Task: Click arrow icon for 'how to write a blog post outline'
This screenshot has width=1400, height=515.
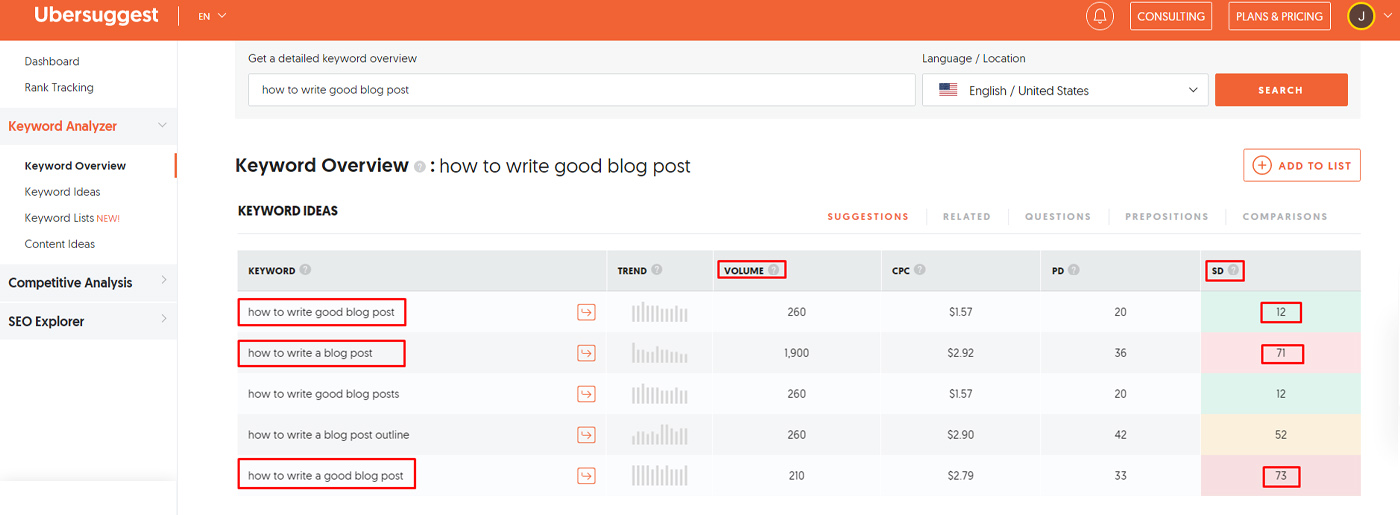Action: [586, 435]
